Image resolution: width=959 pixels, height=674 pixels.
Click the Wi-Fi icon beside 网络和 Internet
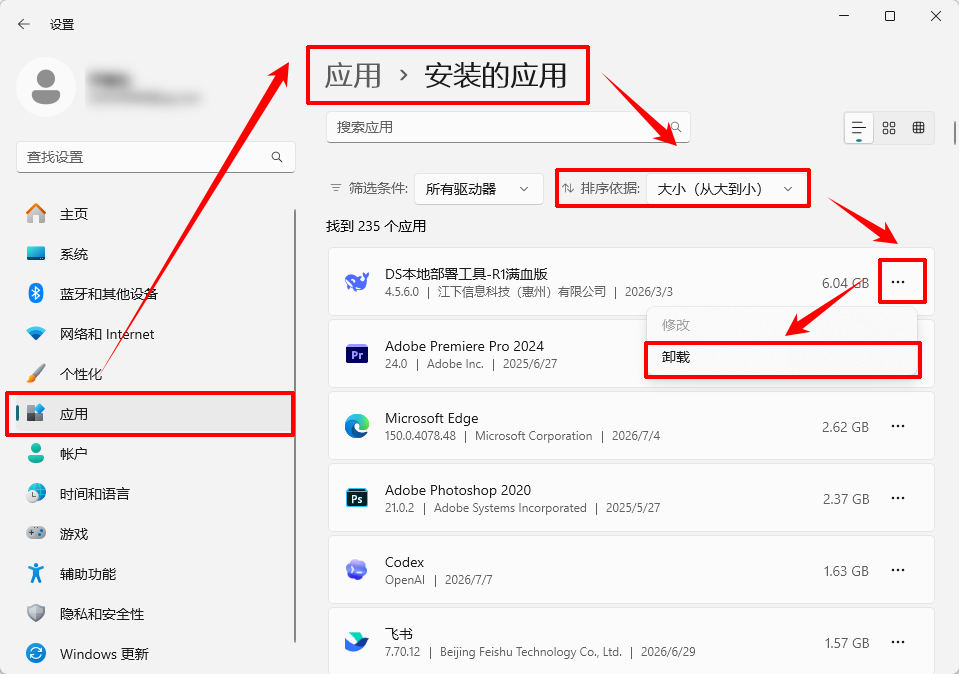(x=36, y=333)
